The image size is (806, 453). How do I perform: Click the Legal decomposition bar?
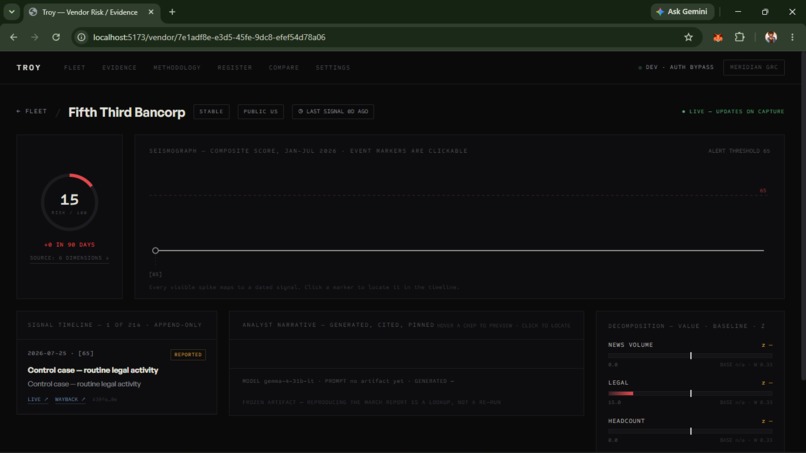[690, 393]
